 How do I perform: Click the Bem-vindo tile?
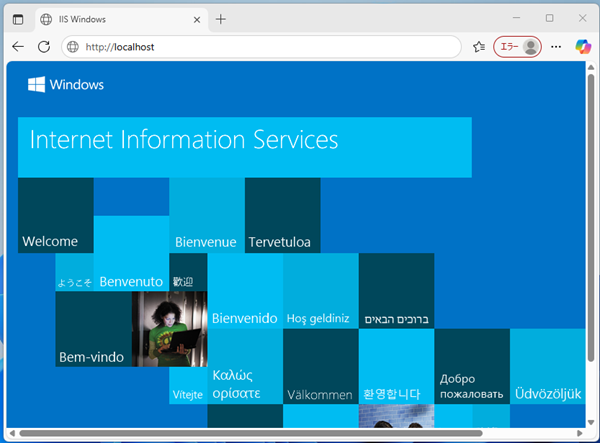coord(94,329)
